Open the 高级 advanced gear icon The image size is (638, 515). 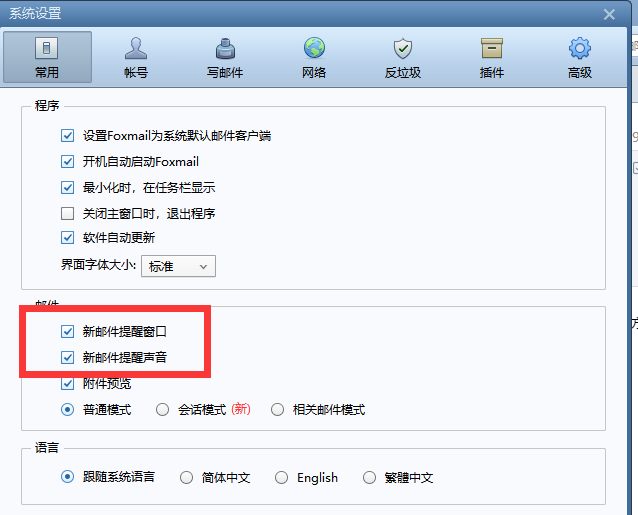[579, 56]
